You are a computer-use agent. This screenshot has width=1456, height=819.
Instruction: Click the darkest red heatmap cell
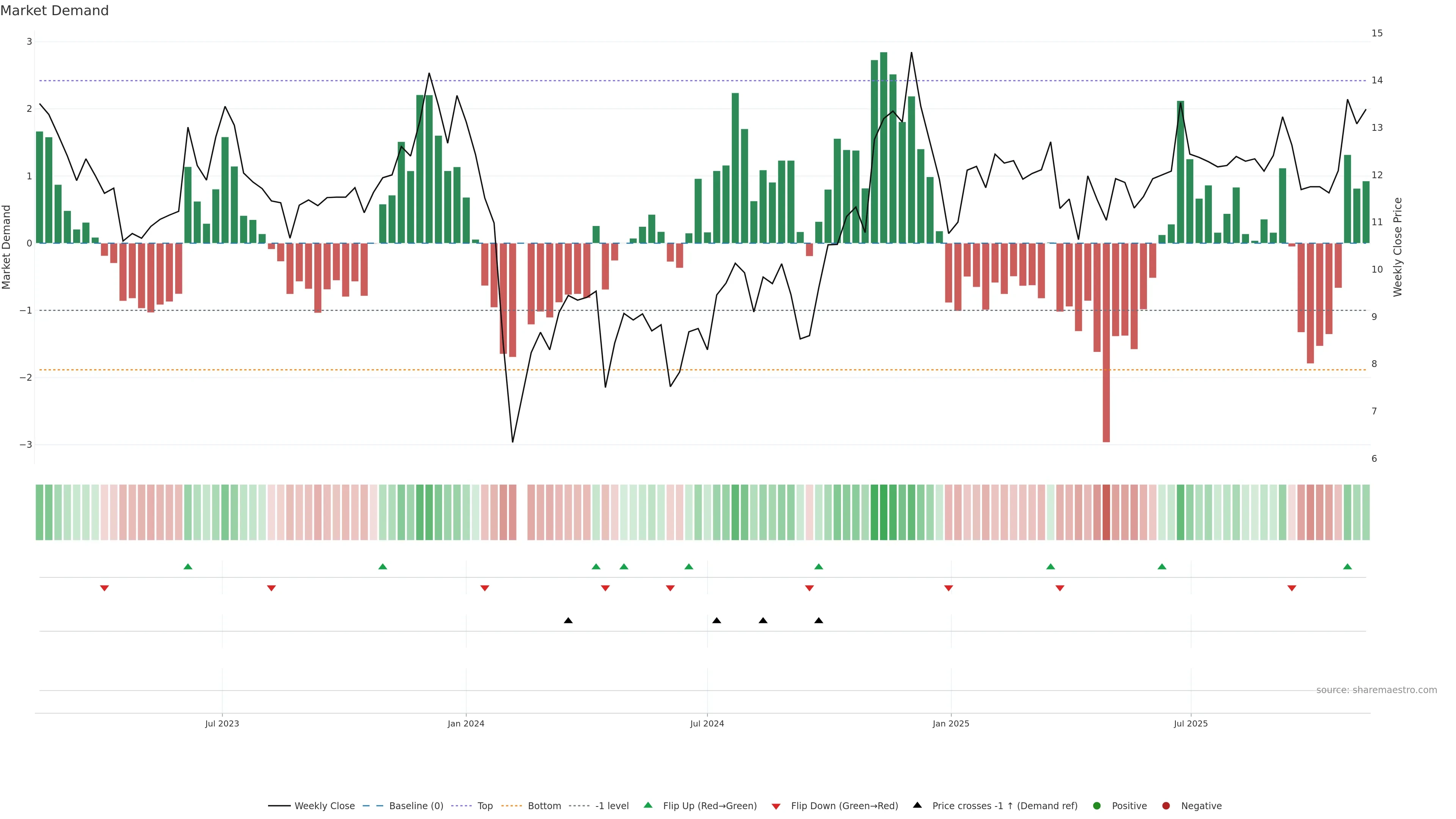click(1106, 512)
